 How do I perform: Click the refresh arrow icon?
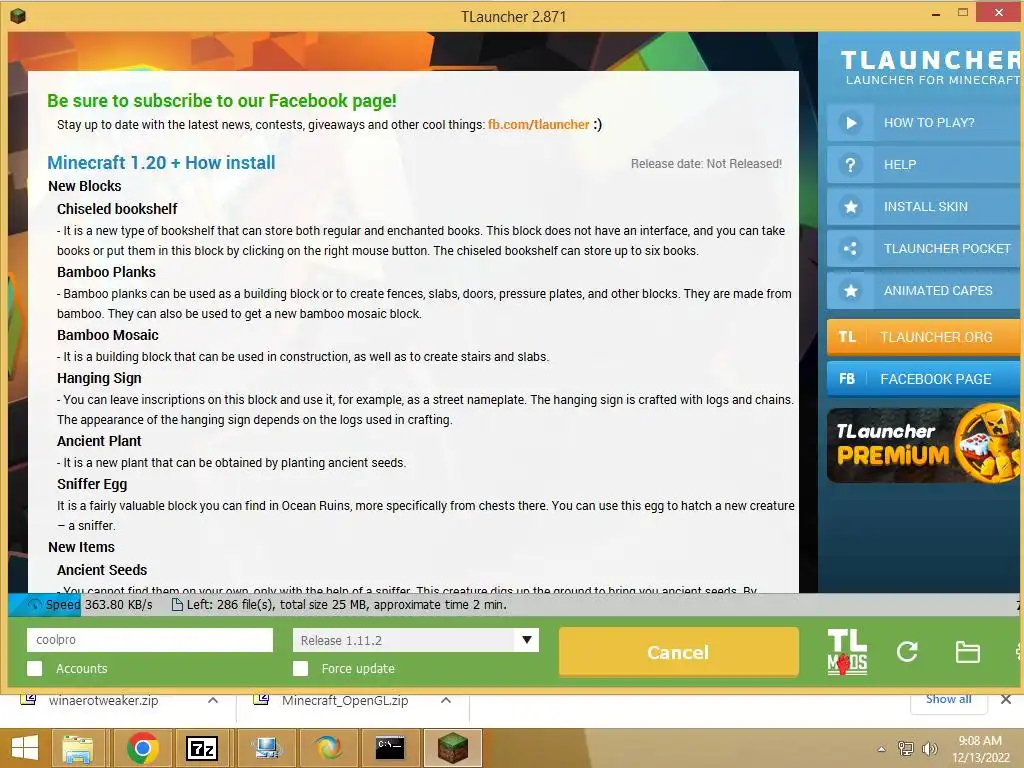click(907, 651)
